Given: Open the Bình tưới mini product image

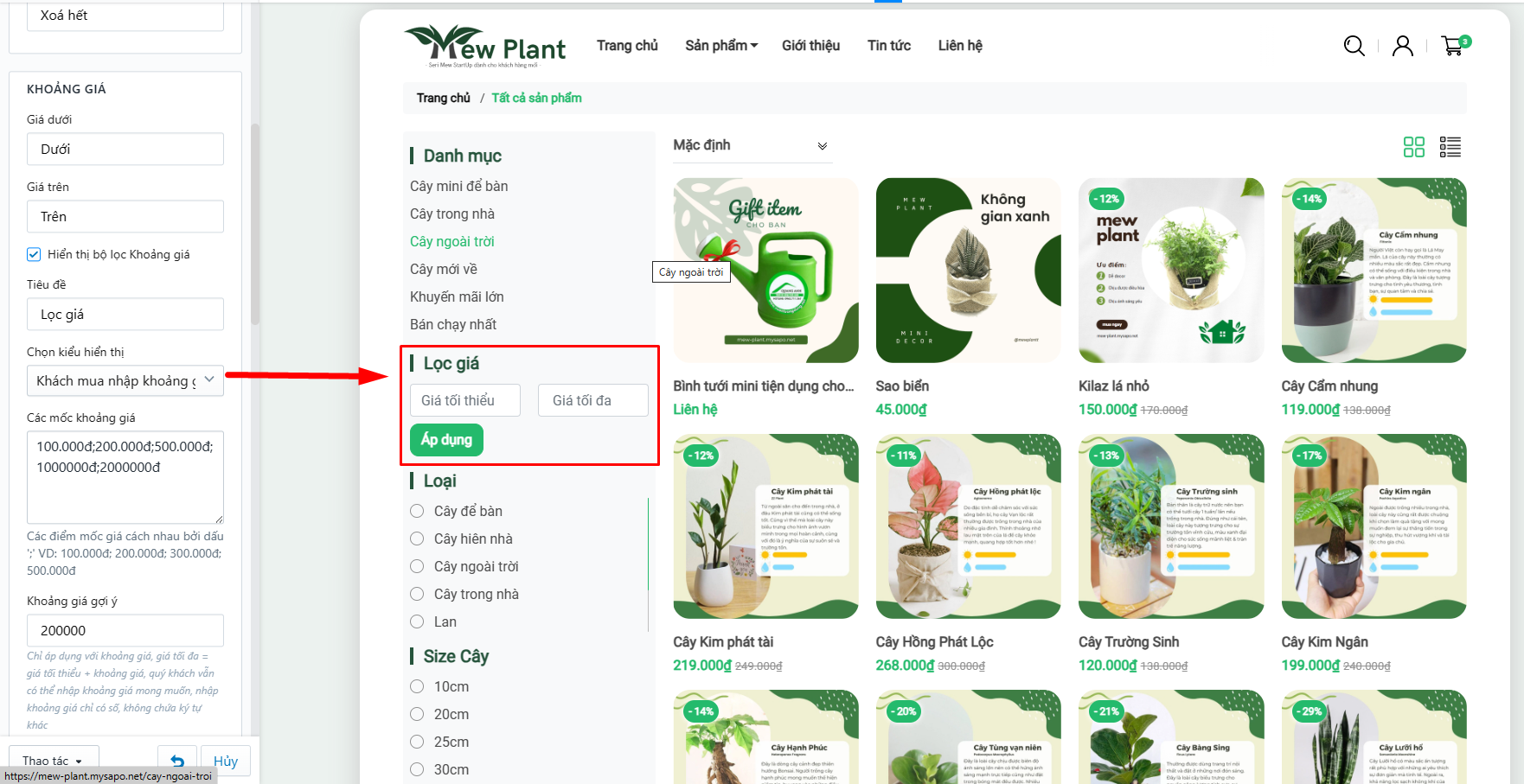Looking at the screenshot, I should pos(765,271).
